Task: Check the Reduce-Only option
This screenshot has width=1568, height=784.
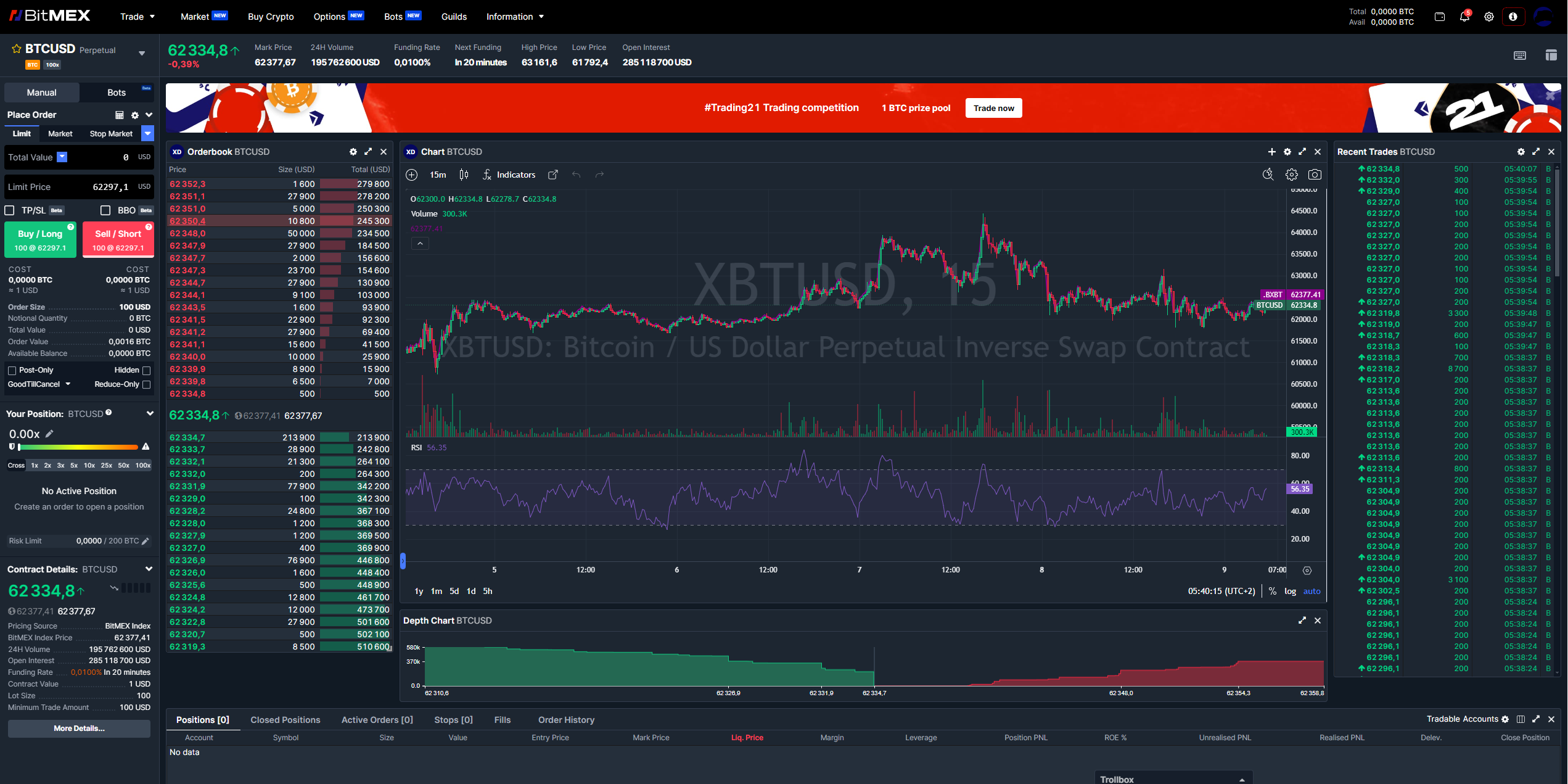Action: pyautogui.click(x=146, y=384)
